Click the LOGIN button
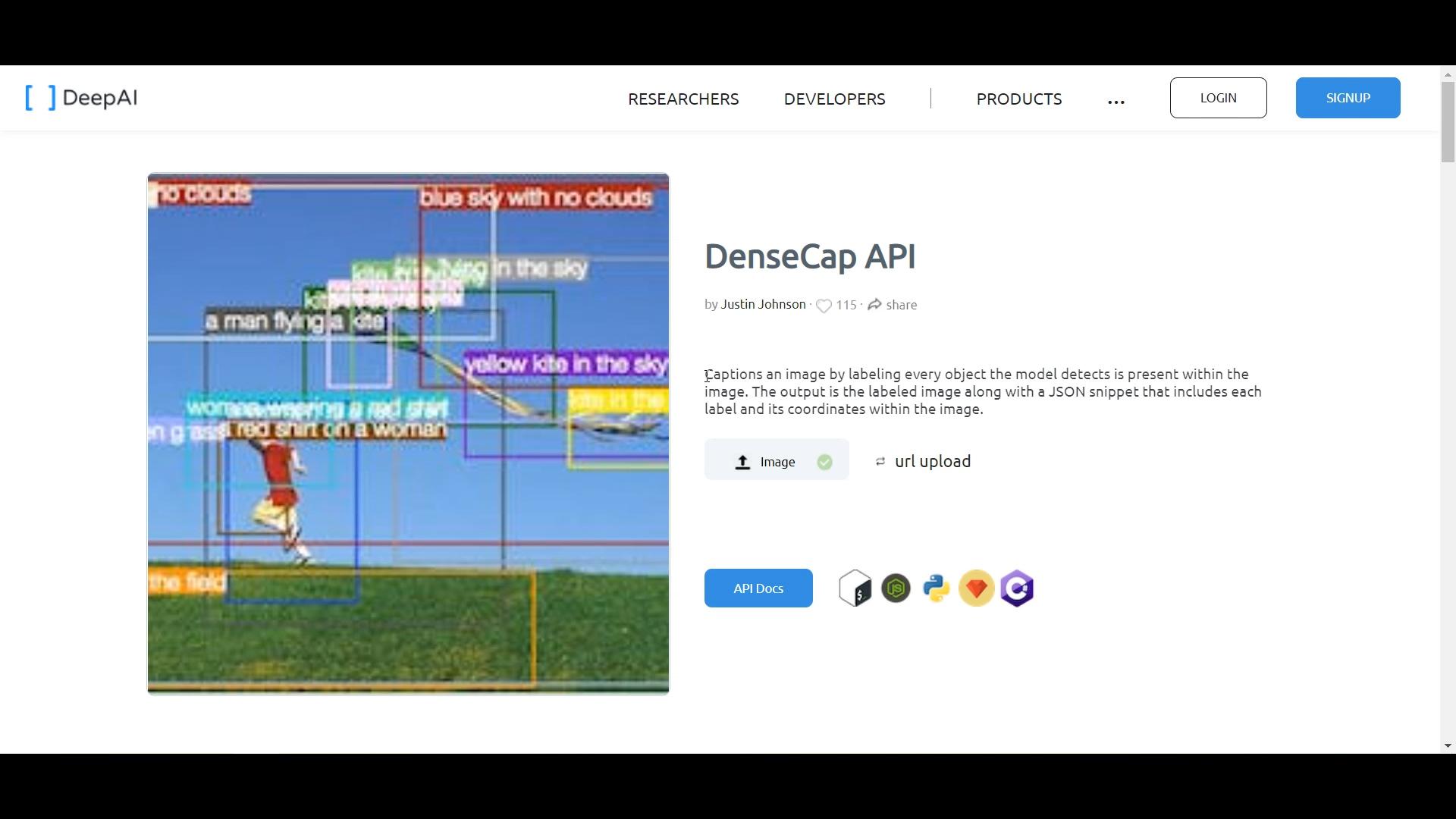 point(1218,98)
